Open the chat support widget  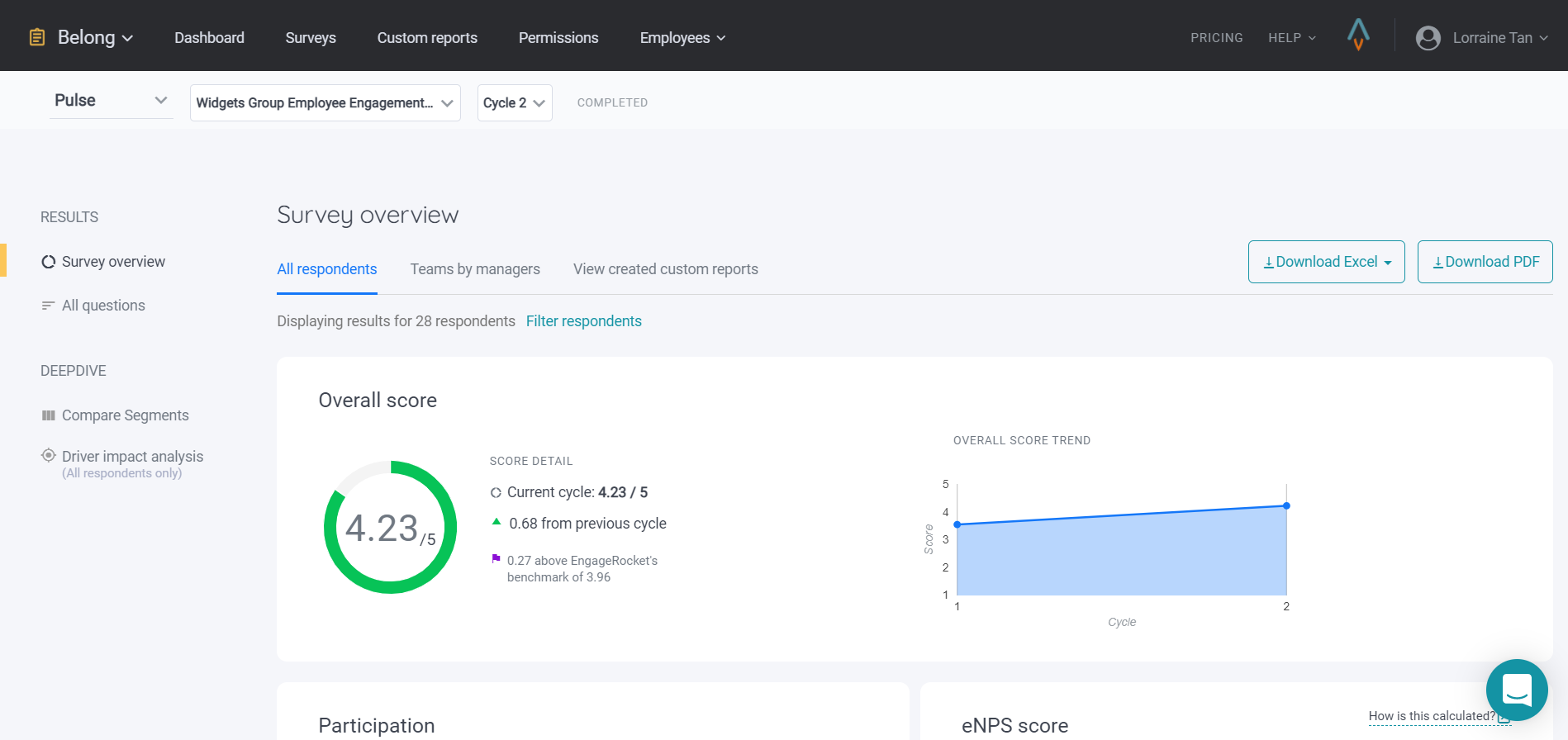[1516, 690]
